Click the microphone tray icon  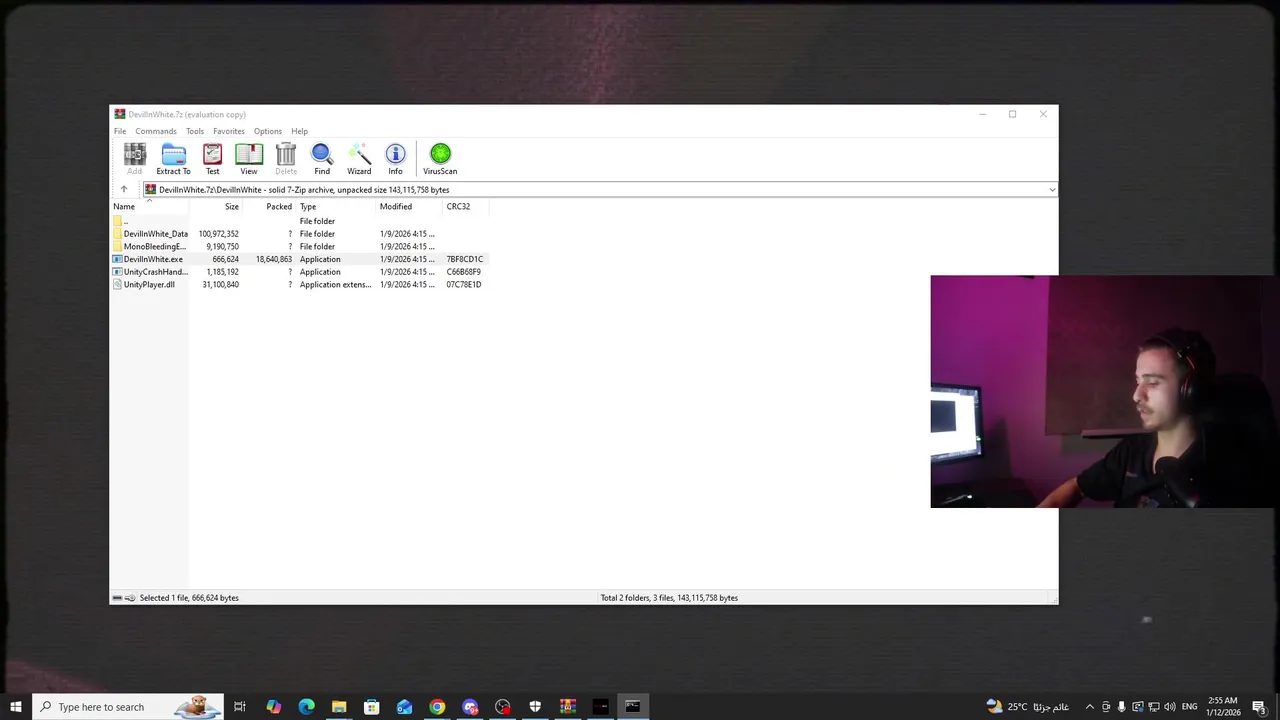pyautogui.click(x=1121, y=707)
